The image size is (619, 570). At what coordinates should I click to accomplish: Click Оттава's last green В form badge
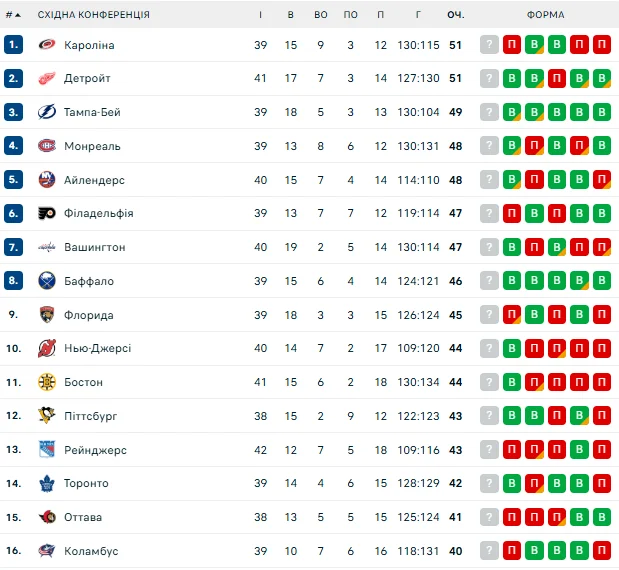point(601,517)
